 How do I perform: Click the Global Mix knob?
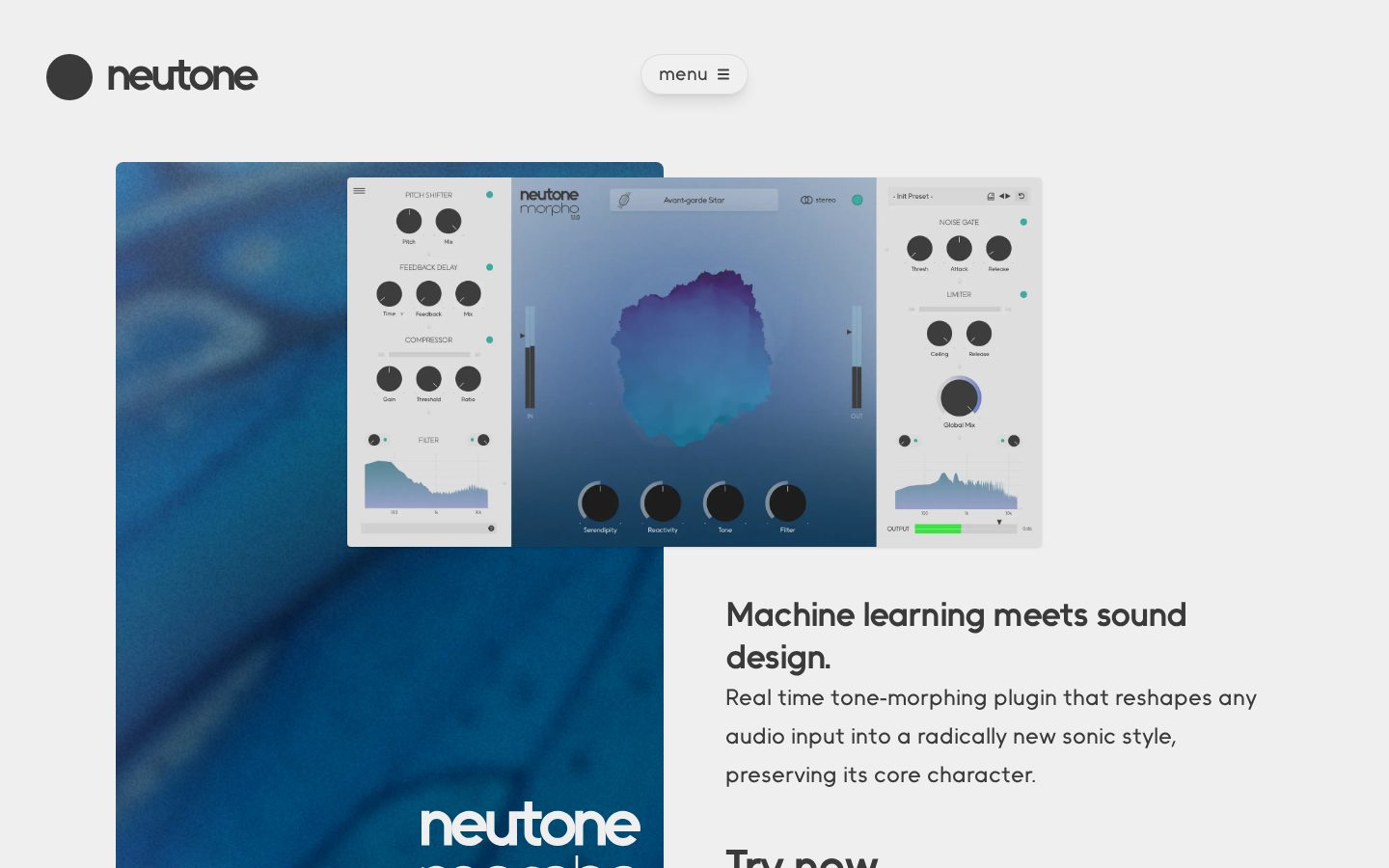click(x=959, y=397)
